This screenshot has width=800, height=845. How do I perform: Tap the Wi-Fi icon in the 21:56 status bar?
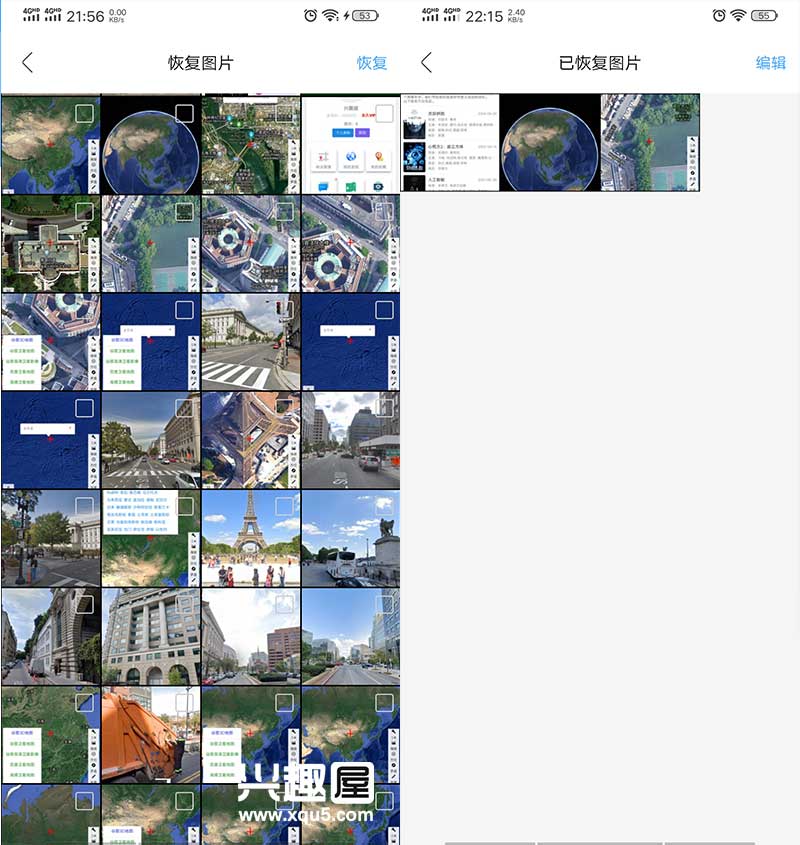coord(330,16)
